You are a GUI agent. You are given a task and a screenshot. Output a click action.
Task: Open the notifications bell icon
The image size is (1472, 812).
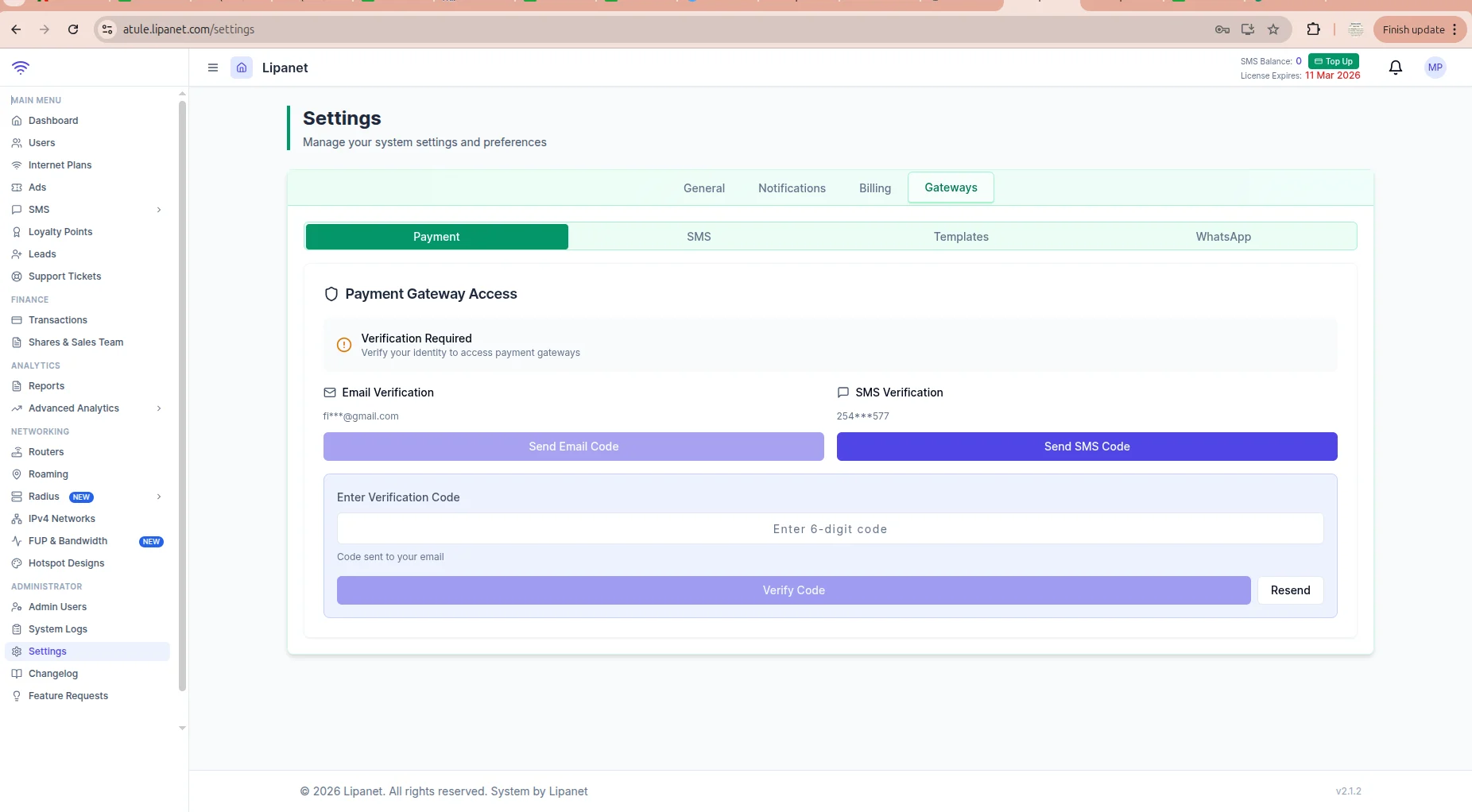[1396, 68]
